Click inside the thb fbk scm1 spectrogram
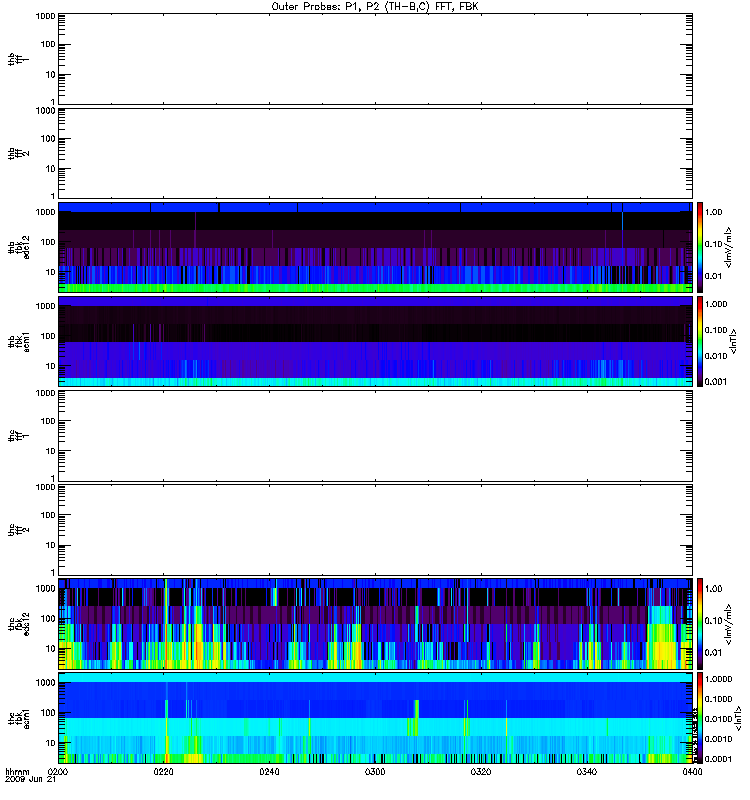The width and height of the screenshot is (750, 800). [x=376, y=340]
